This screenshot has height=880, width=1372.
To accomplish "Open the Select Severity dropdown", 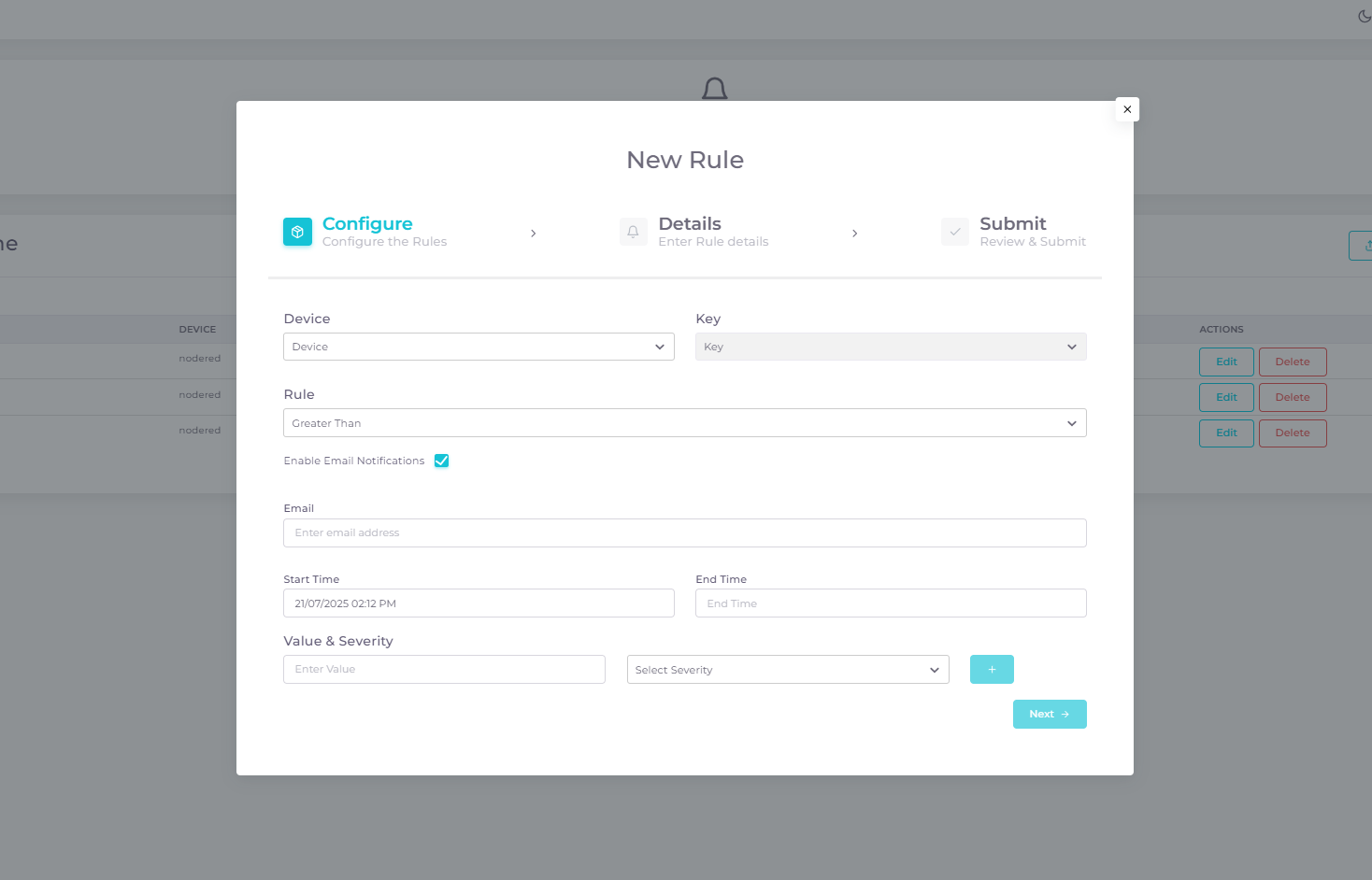I will pos(787,670).
